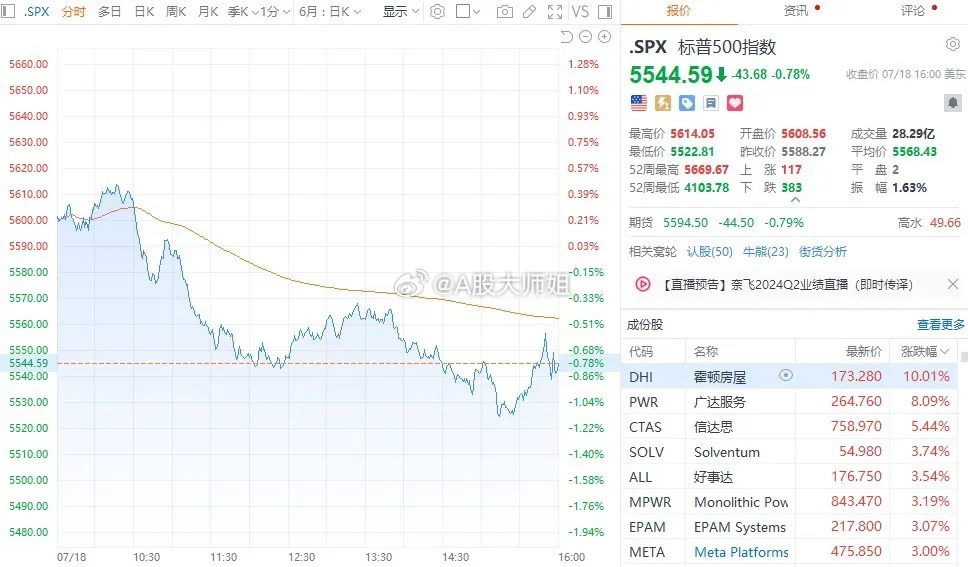The image size is (968, 567).
Task: Switch to 日K daily candlestick view
Action: [144, 12]
